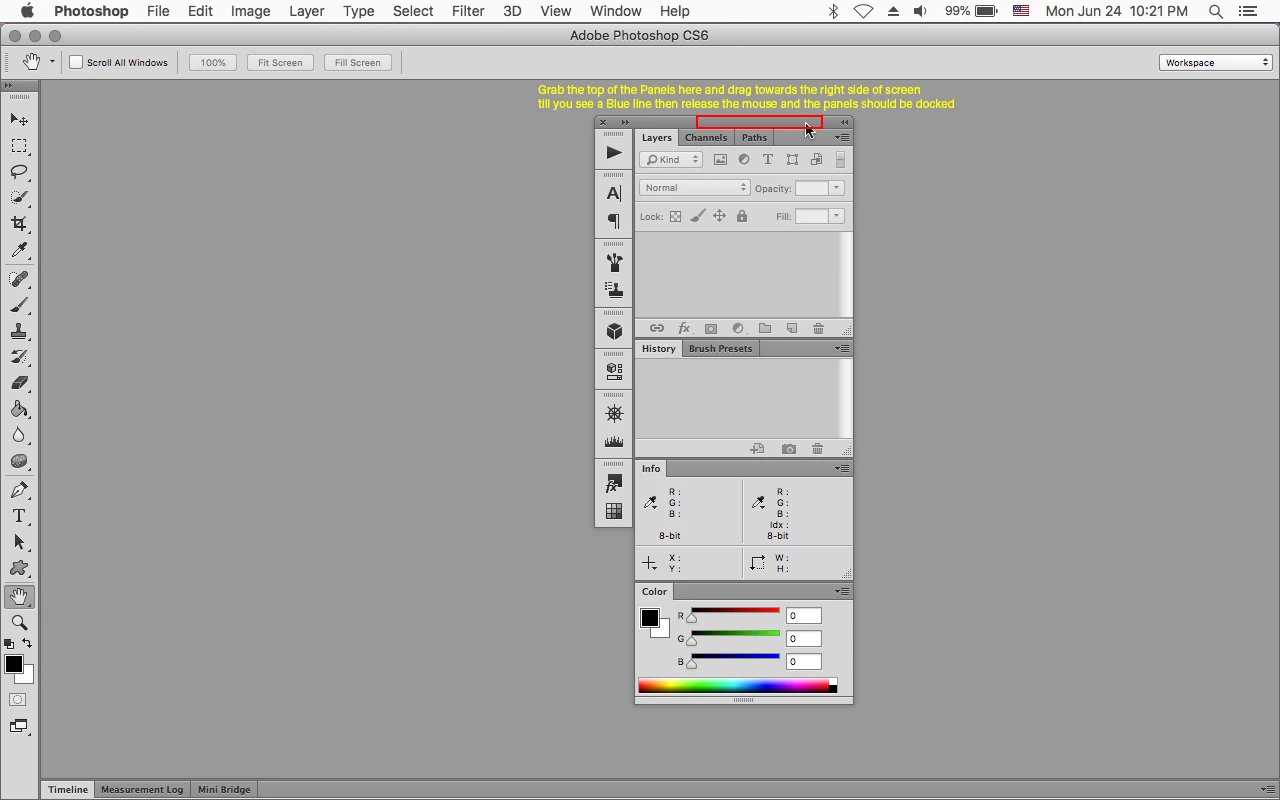Select the Crop tool
This screenshot has width=1280, height=800.
coord(19,224)
